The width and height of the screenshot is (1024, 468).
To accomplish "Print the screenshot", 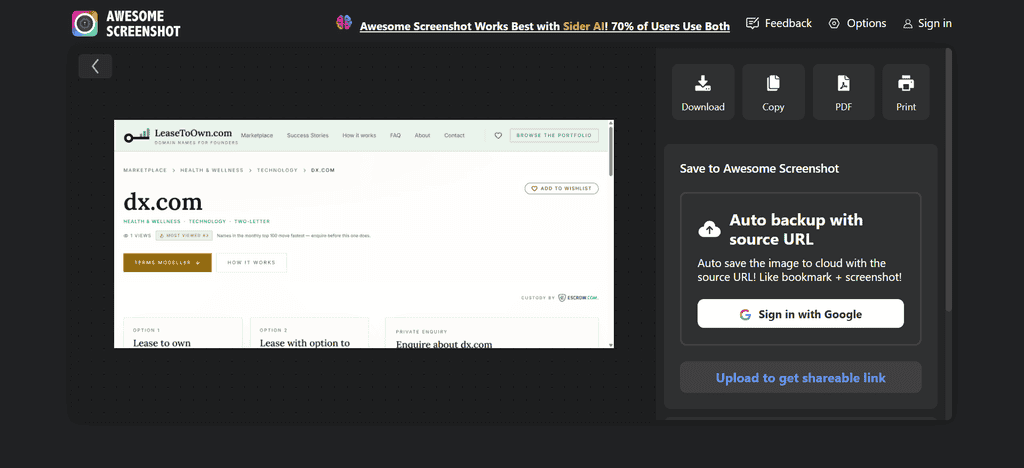I will [x=906, y=92].
